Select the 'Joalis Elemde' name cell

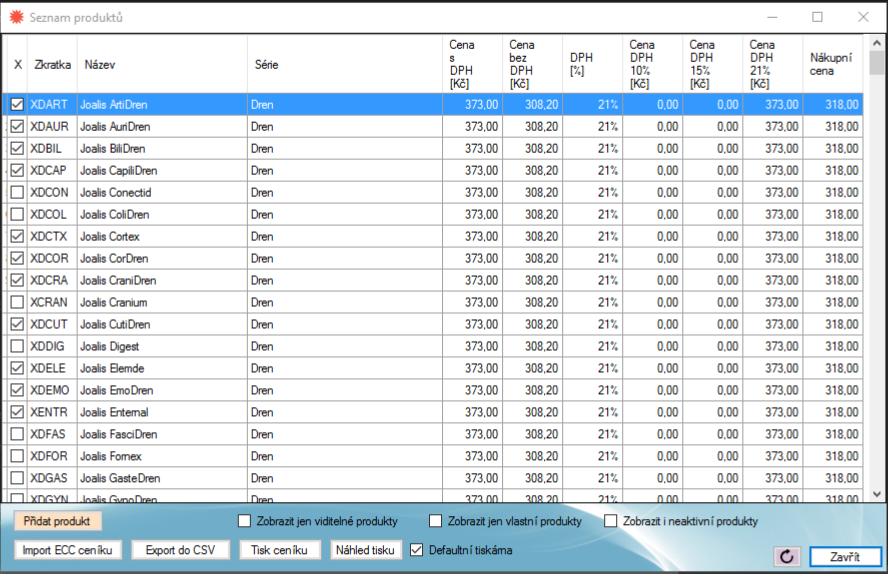[162, 369]
